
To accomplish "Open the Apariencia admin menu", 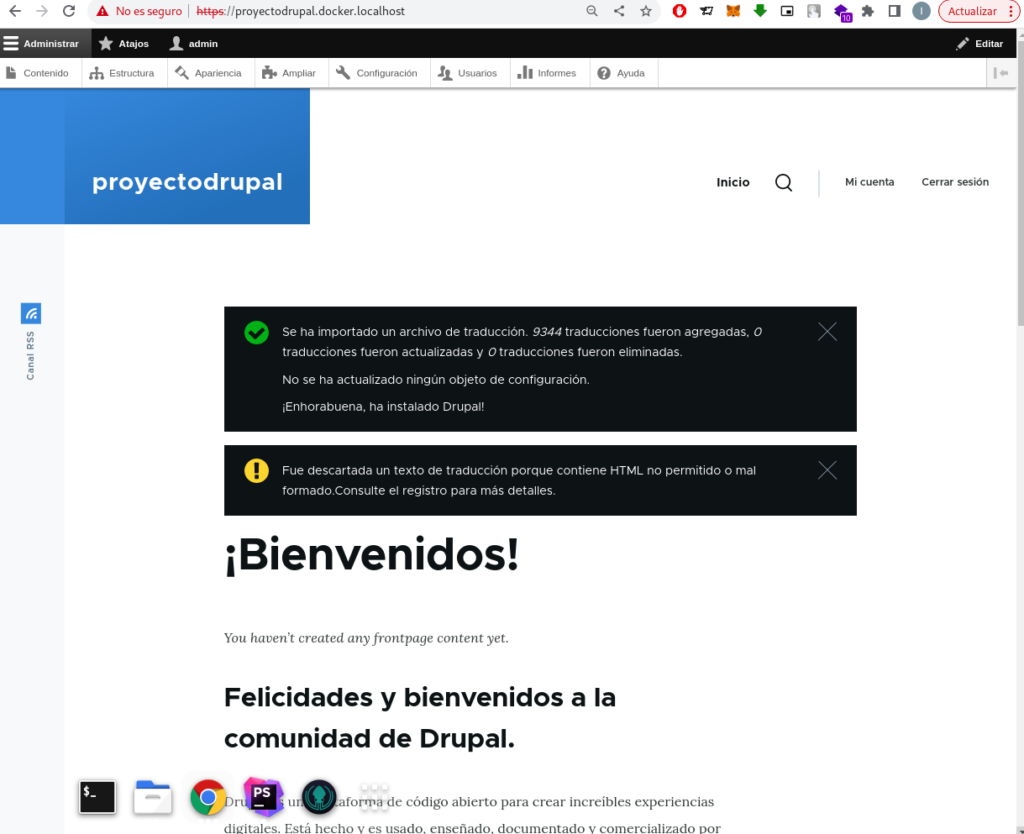I will (x=208, y=73).
